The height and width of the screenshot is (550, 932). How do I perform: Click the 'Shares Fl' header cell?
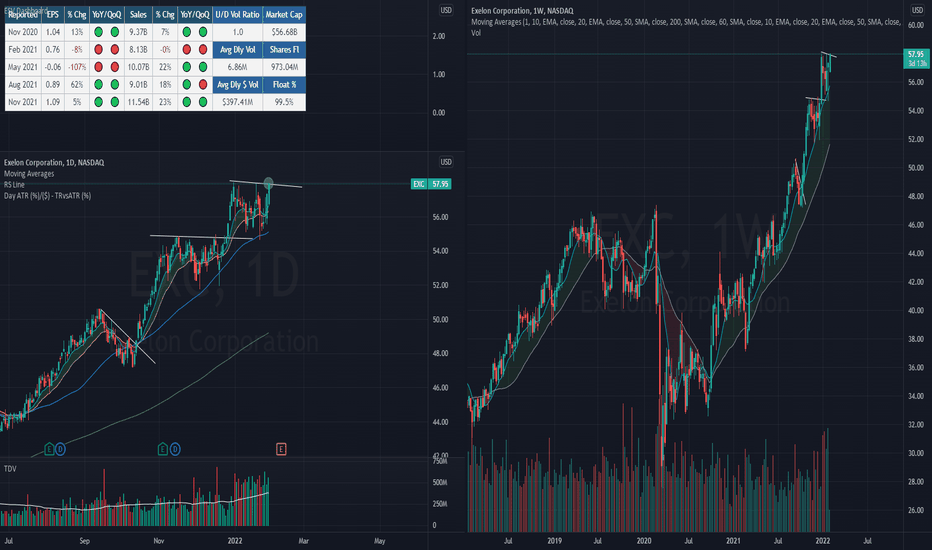tap(284, 49)
